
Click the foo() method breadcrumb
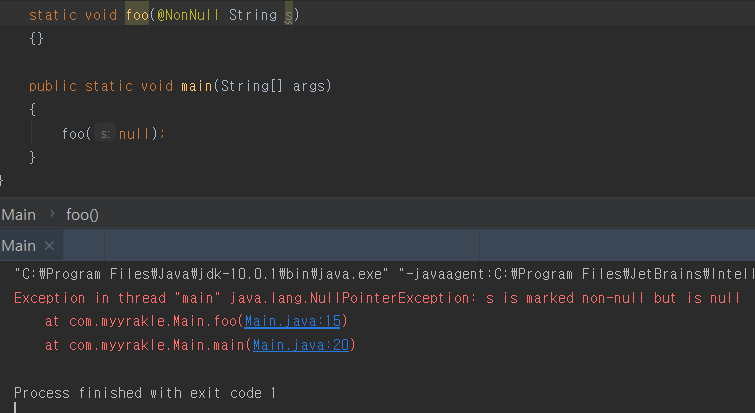82,215
